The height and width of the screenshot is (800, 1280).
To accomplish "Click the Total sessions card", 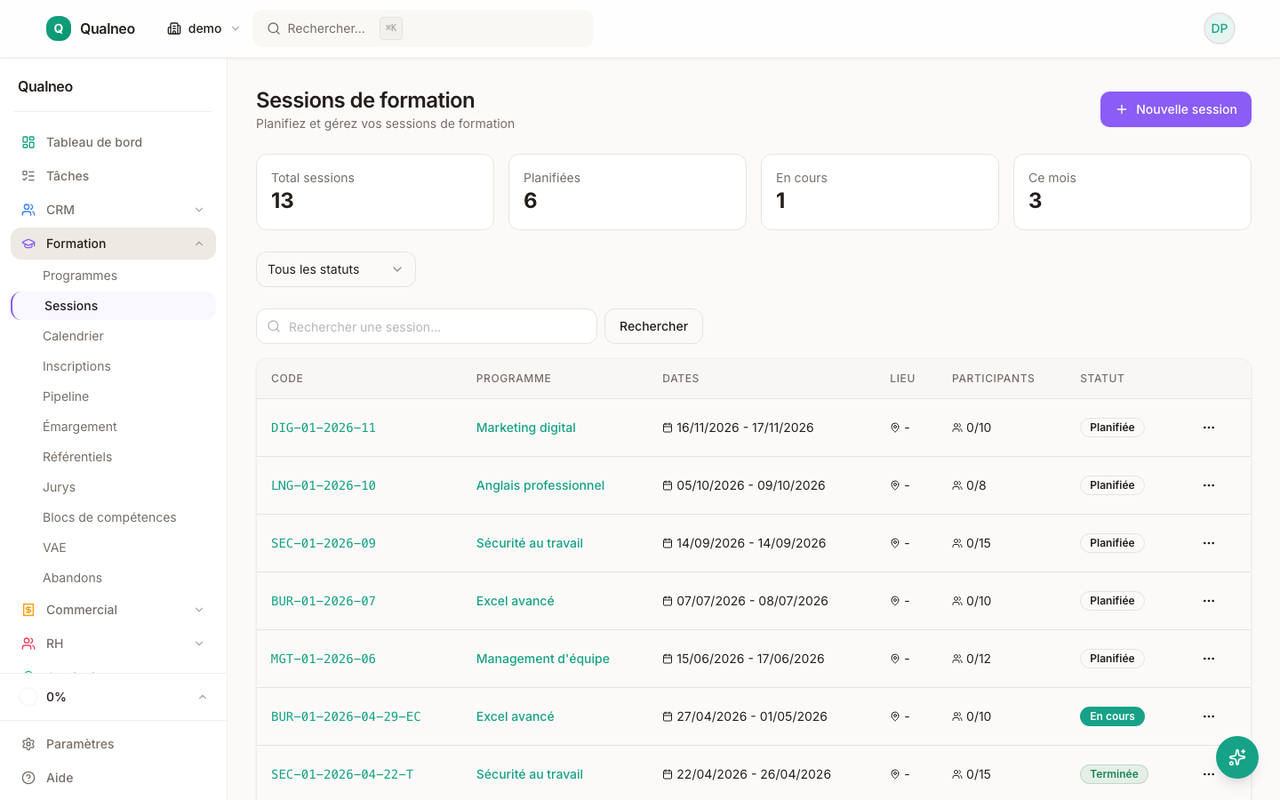I will pos(375,192).
